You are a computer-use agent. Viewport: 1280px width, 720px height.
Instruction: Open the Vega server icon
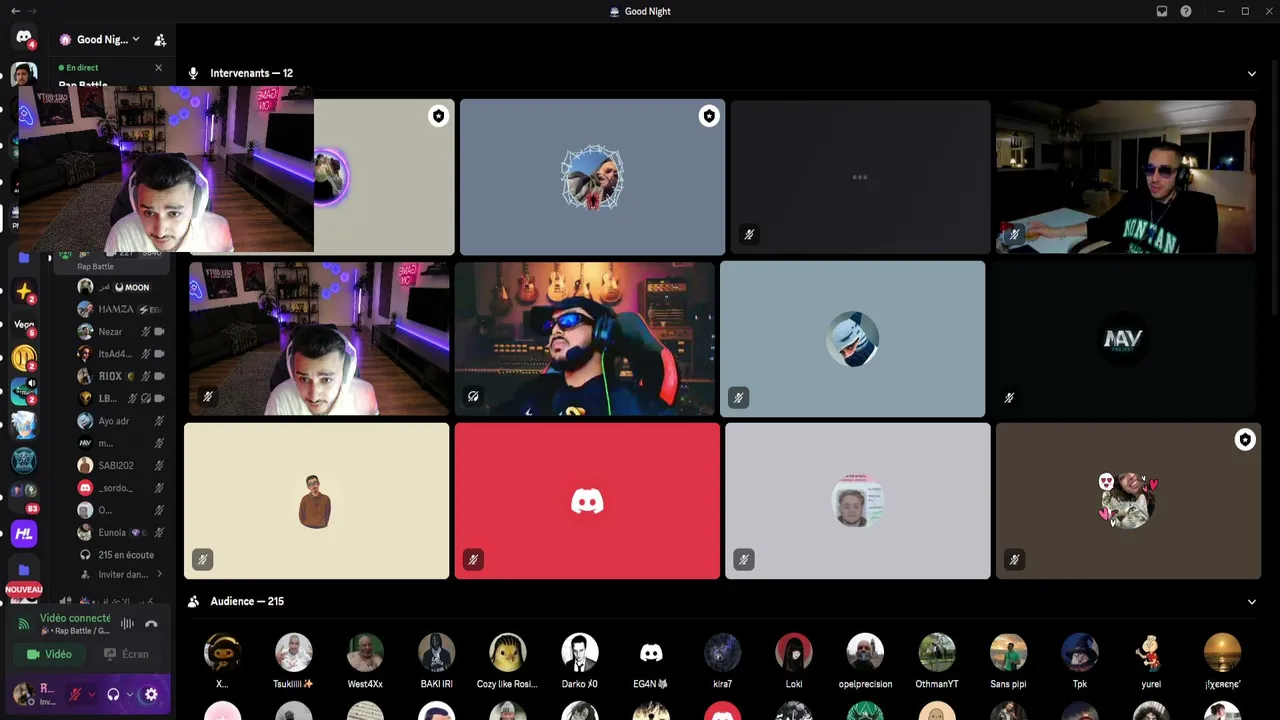[24, 324]
